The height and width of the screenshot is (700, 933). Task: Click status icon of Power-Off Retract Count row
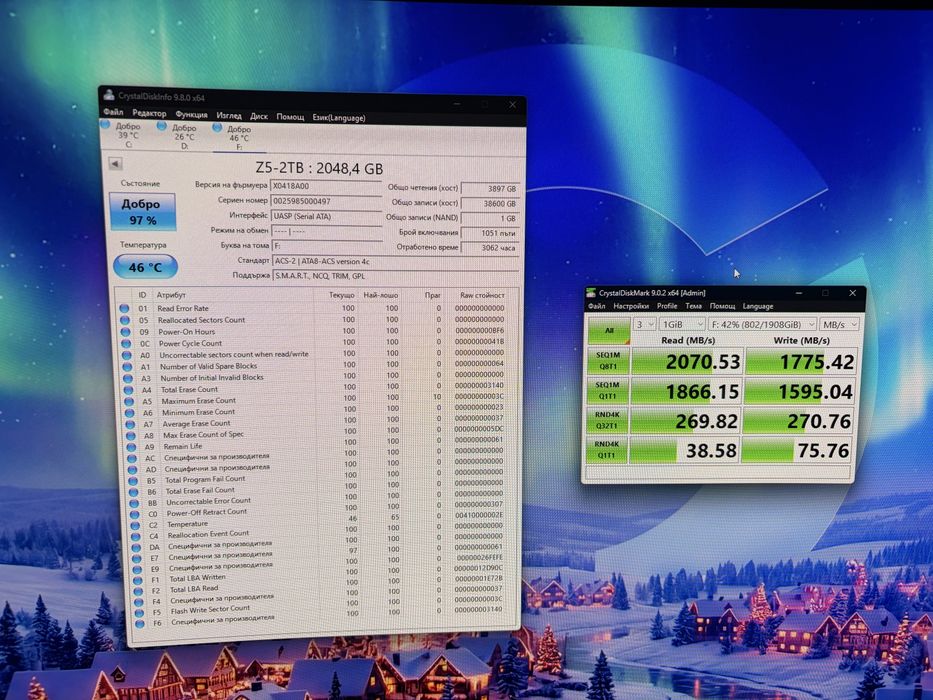click(136, 514)
